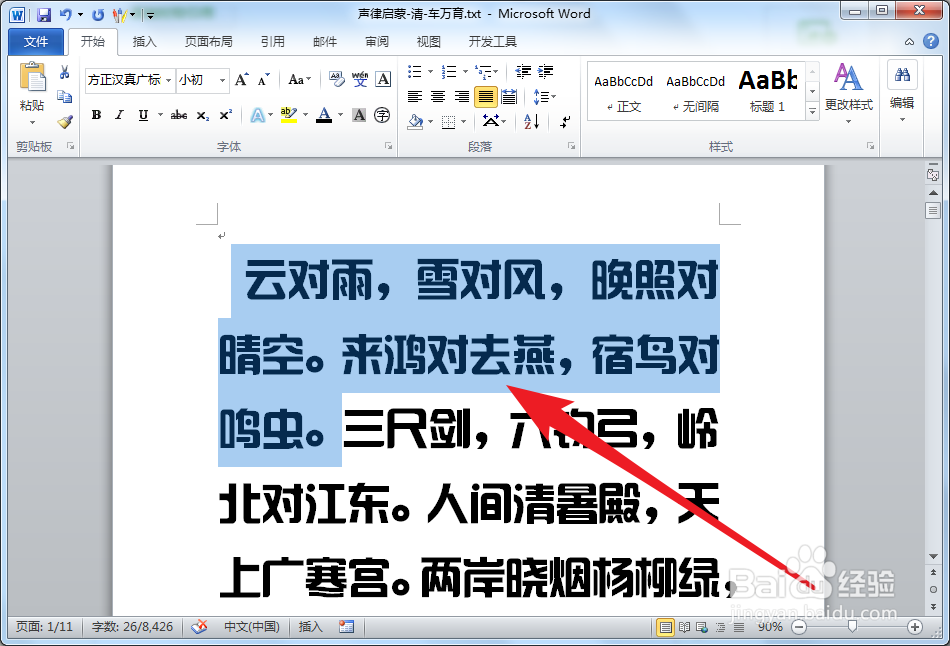
Task: Show paragraph formatting marks
Action: (563, 123)
